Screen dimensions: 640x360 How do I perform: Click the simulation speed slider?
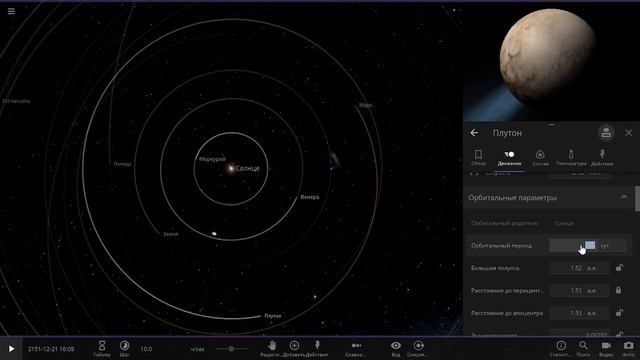tap(231, 349)
